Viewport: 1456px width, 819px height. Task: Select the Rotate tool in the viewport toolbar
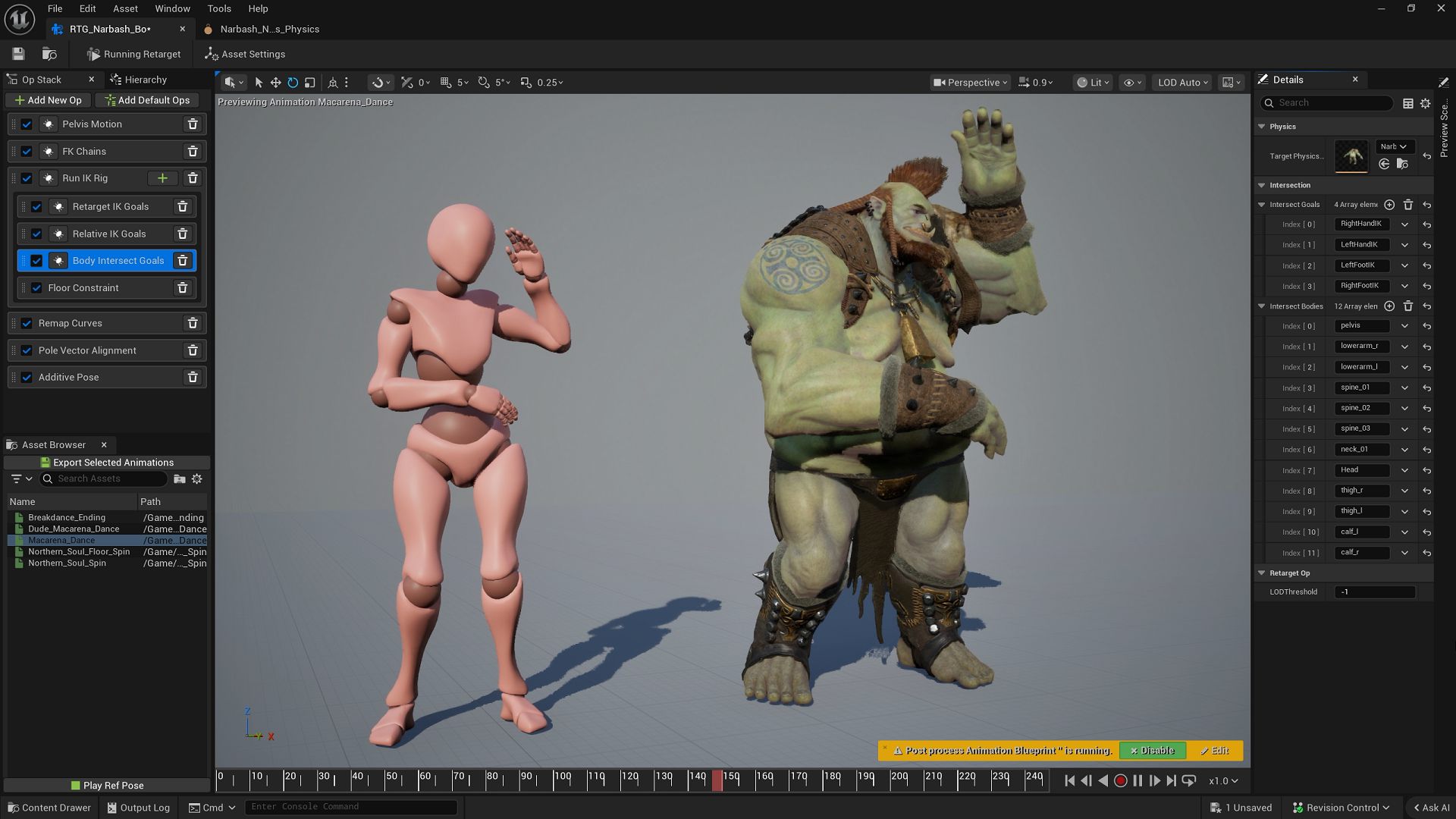[292, 82]
